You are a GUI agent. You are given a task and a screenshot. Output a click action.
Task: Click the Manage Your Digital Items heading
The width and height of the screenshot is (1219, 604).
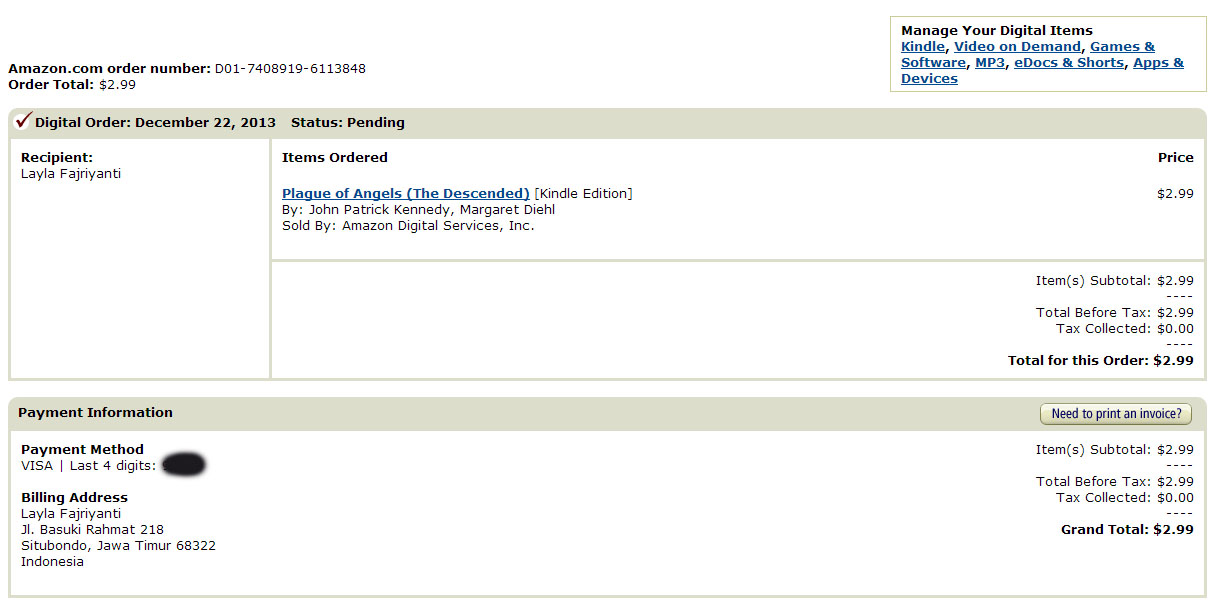996,31
